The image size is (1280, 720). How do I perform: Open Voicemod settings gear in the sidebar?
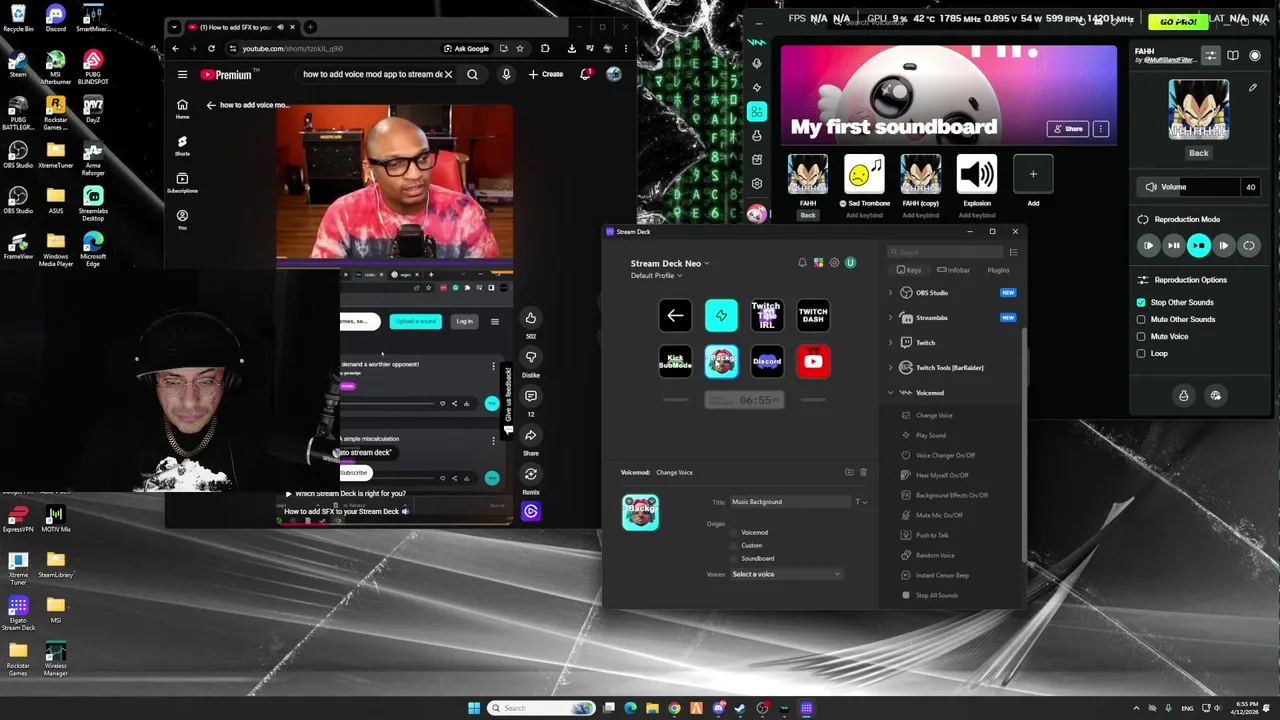pyautogui.click(x=757, y=184)
